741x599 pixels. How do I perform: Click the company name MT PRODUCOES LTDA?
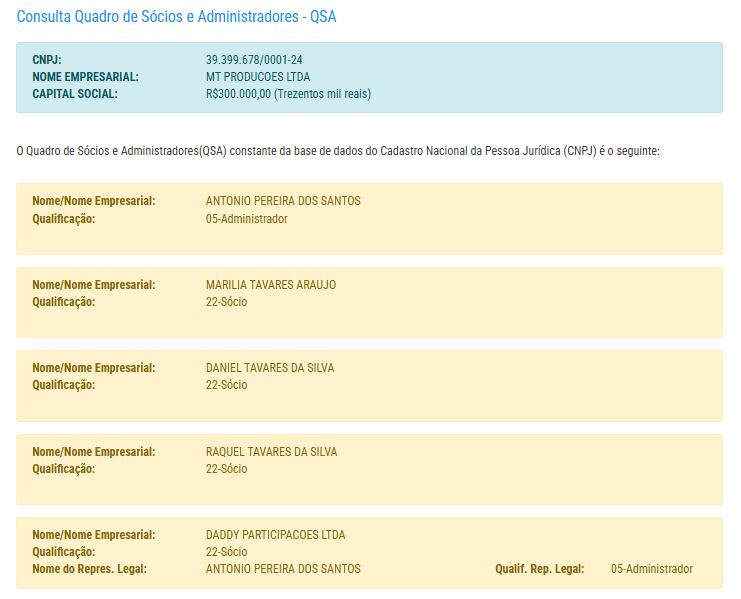coord(258,77)
